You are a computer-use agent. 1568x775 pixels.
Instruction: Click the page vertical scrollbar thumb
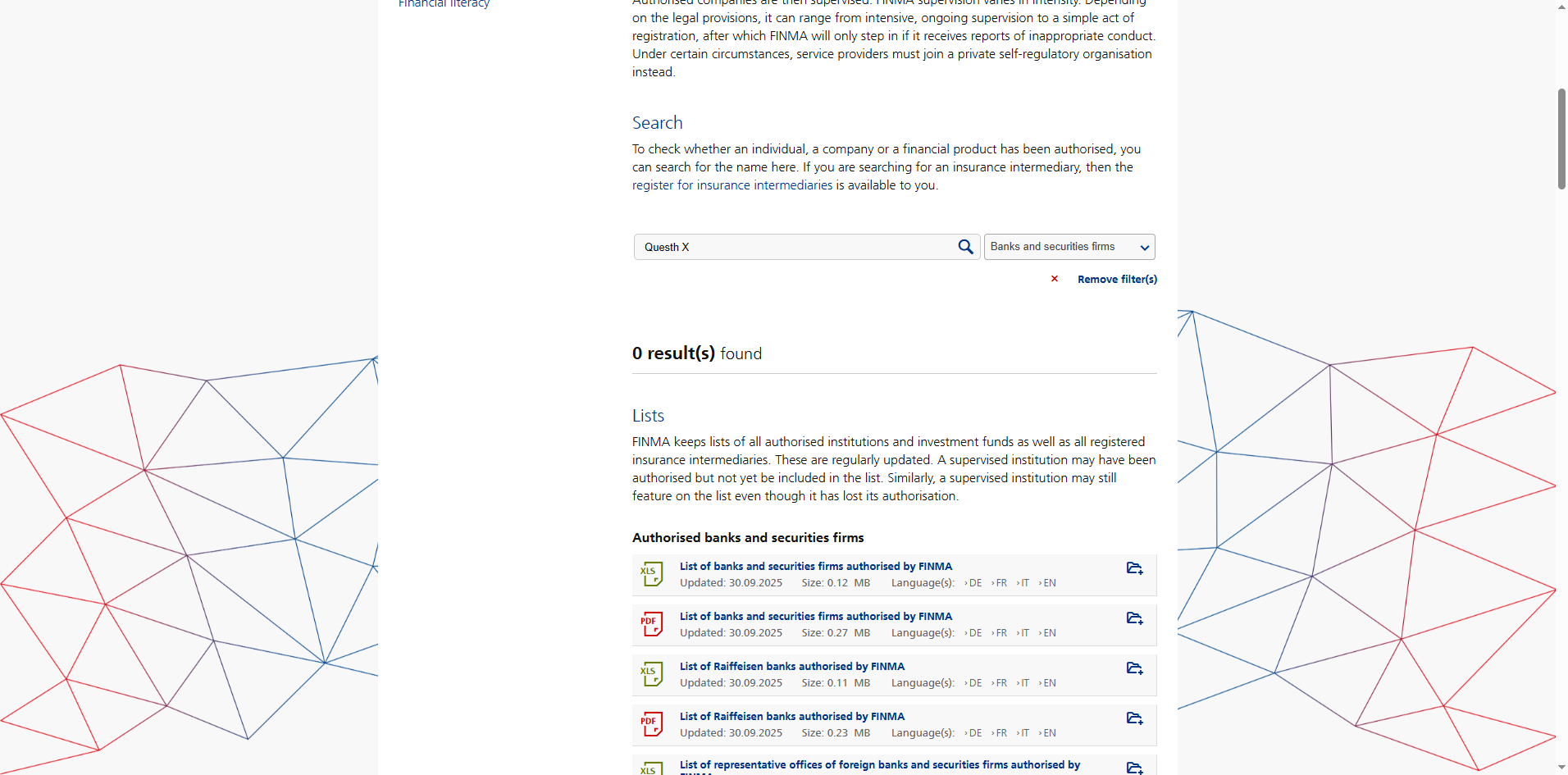click(x=1561, y=139)
